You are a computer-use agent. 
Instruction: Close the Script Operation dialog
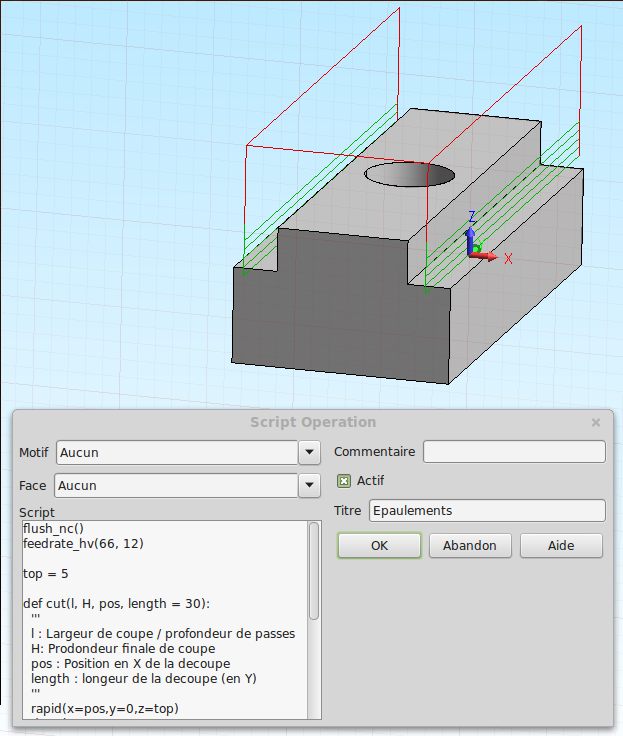point(596,423)
